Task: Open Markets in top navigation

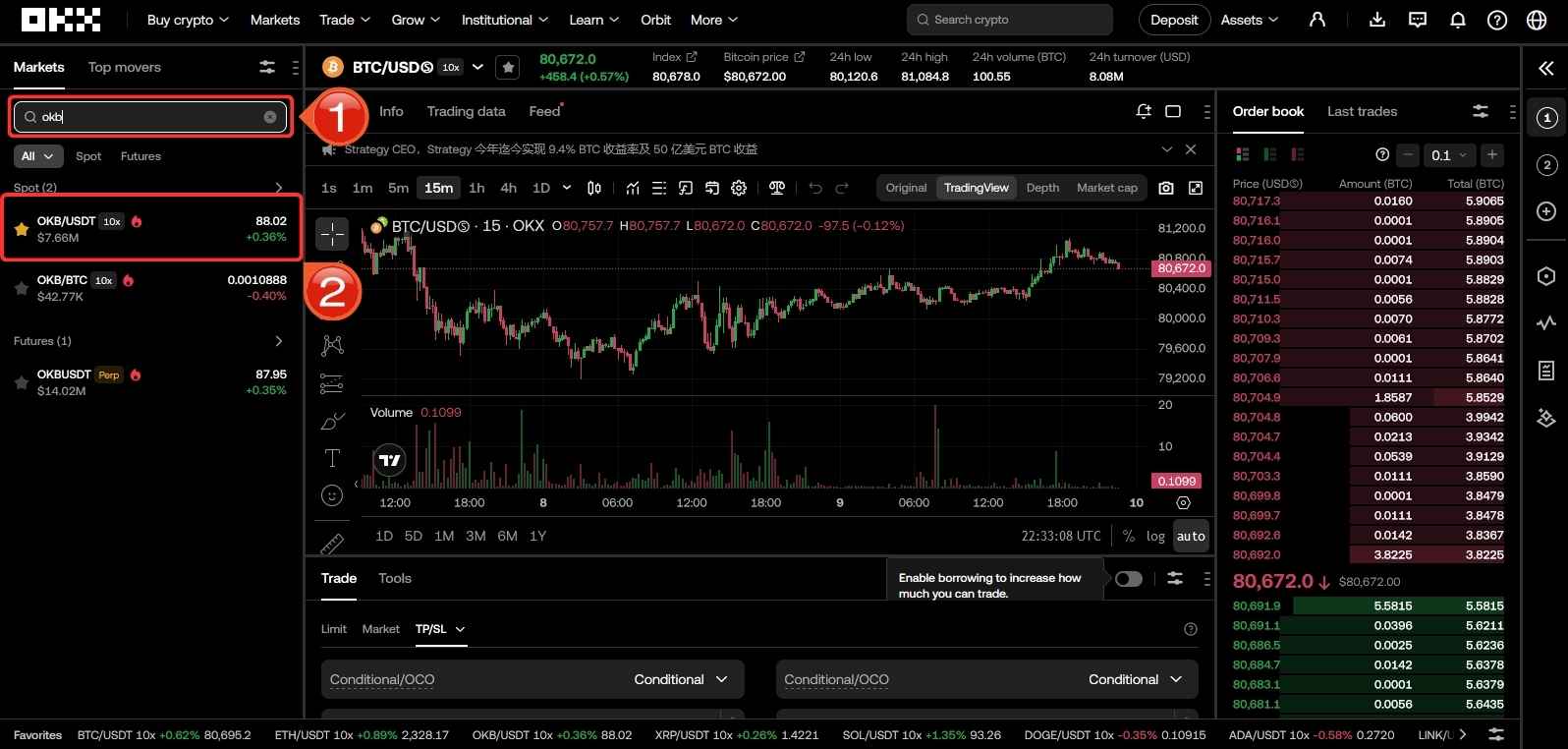Action: point(275,20)
